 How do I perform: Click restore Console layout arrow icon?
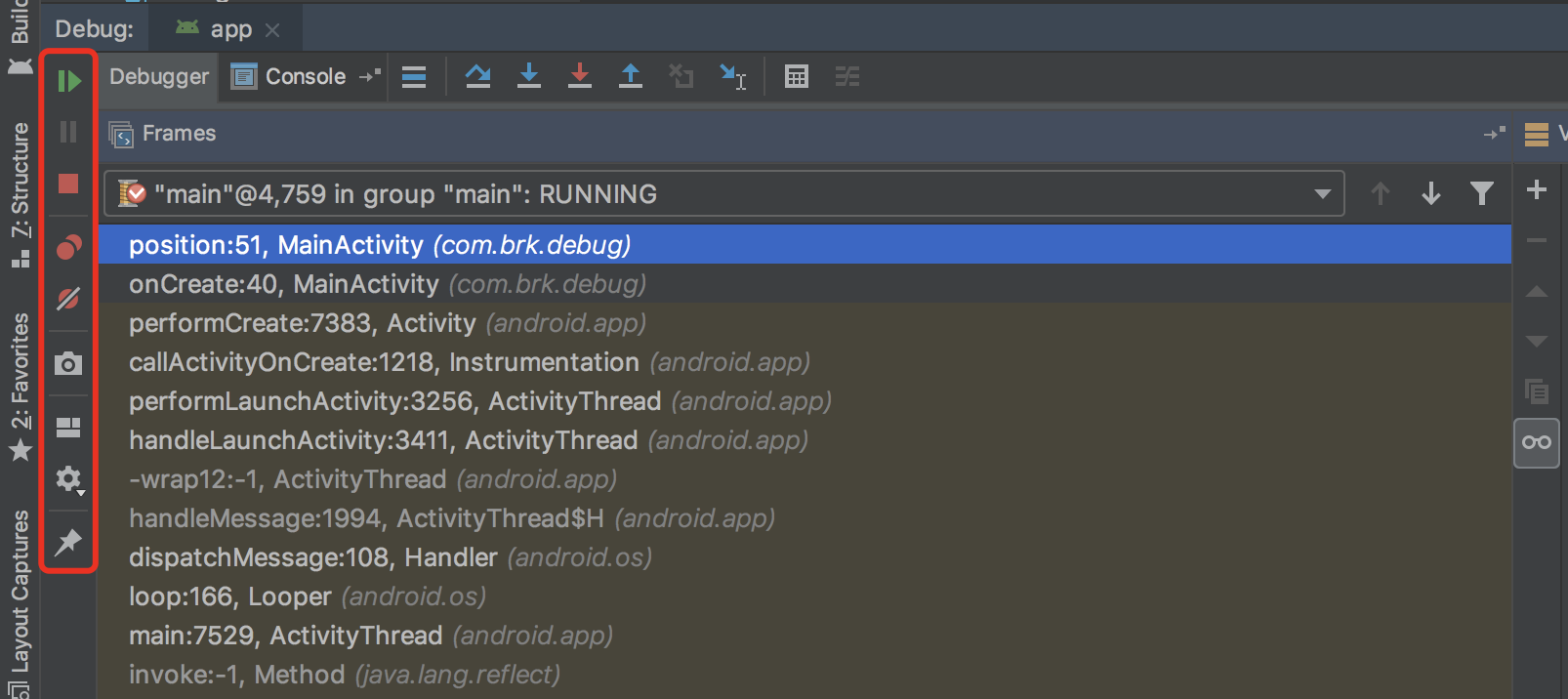click(369, 75)
